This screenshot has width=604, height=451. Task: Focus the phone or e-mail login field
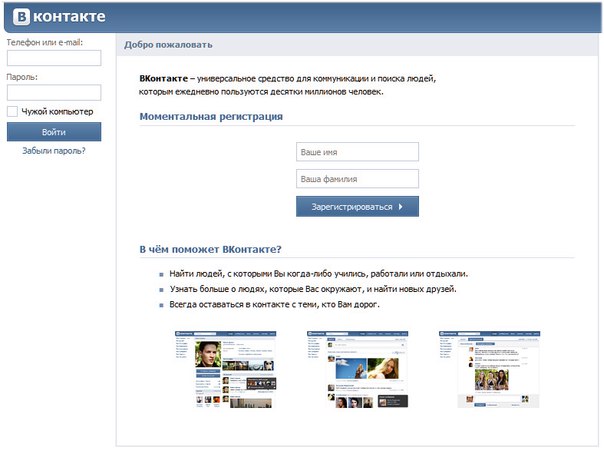coord(54,58)
